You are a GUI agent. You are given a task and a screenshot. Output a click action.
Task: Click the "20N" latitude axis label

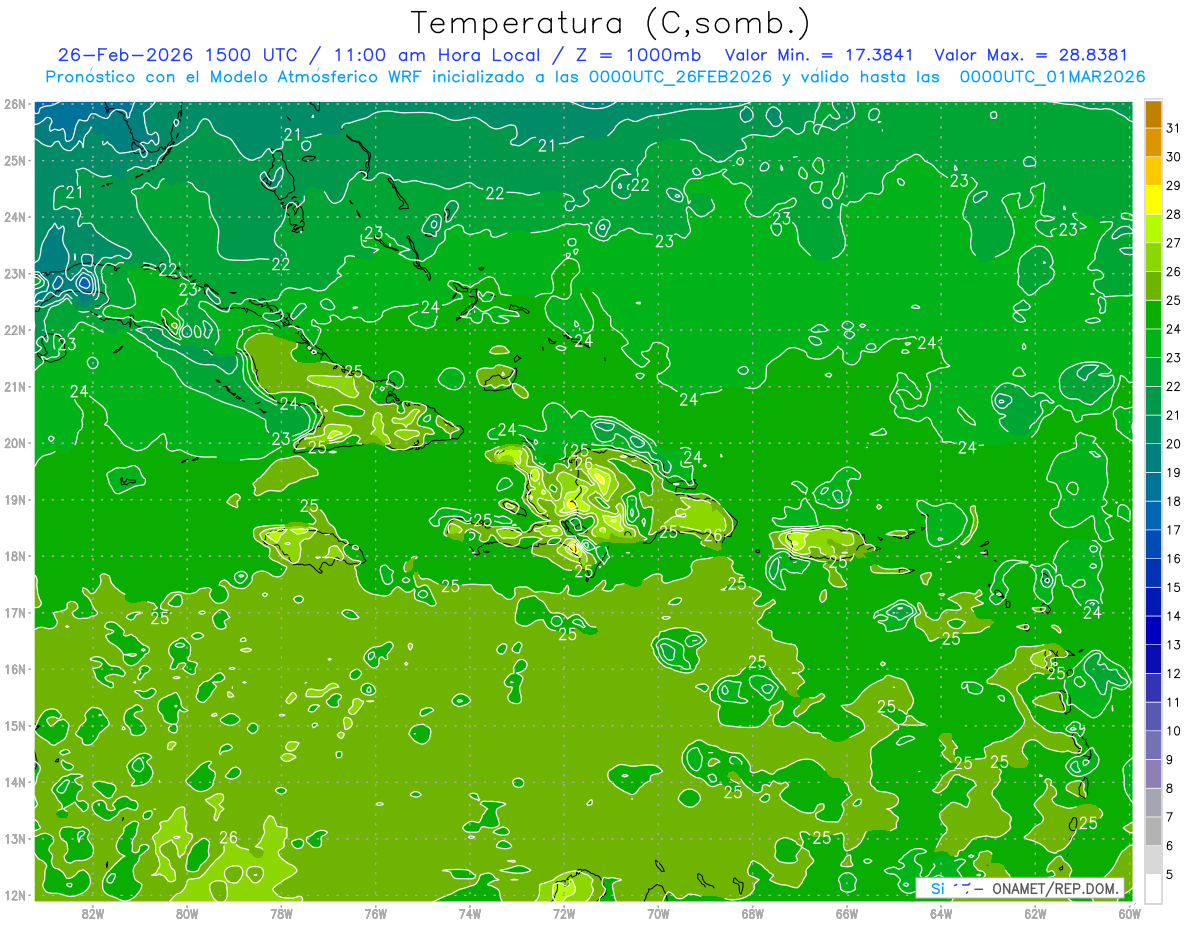15,443
